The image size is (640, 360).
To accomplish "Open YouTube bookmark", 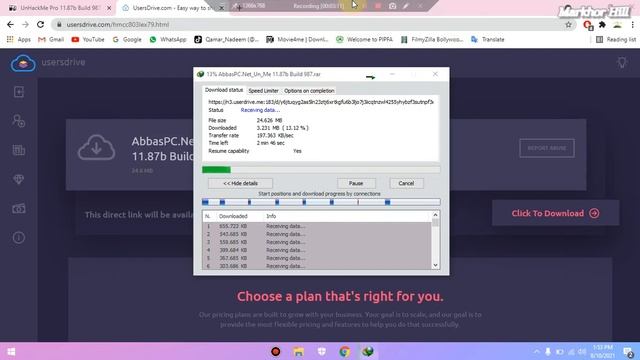I will [88, 40].
